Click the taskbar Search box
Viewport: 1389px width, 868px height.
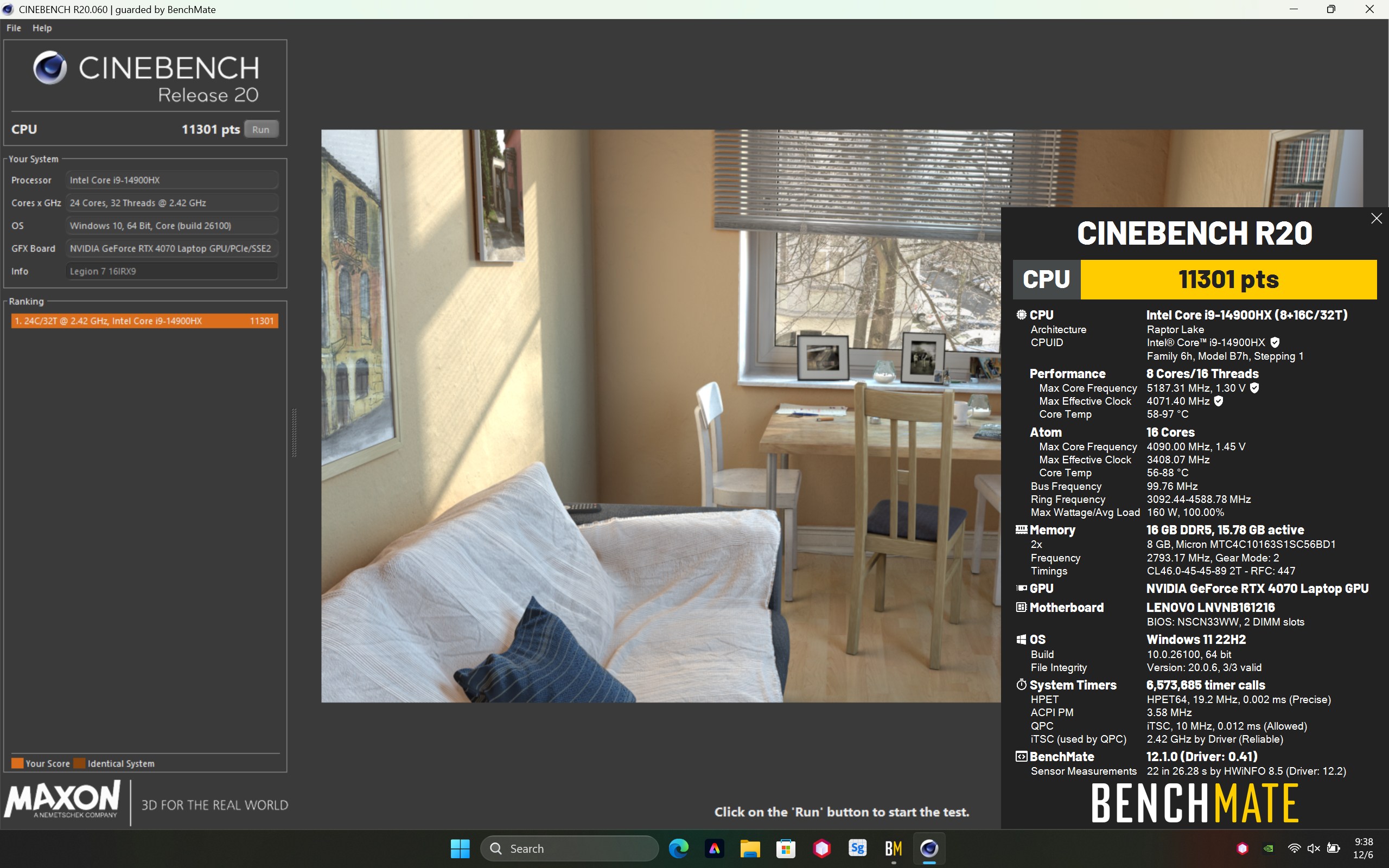tap(569, 848)
